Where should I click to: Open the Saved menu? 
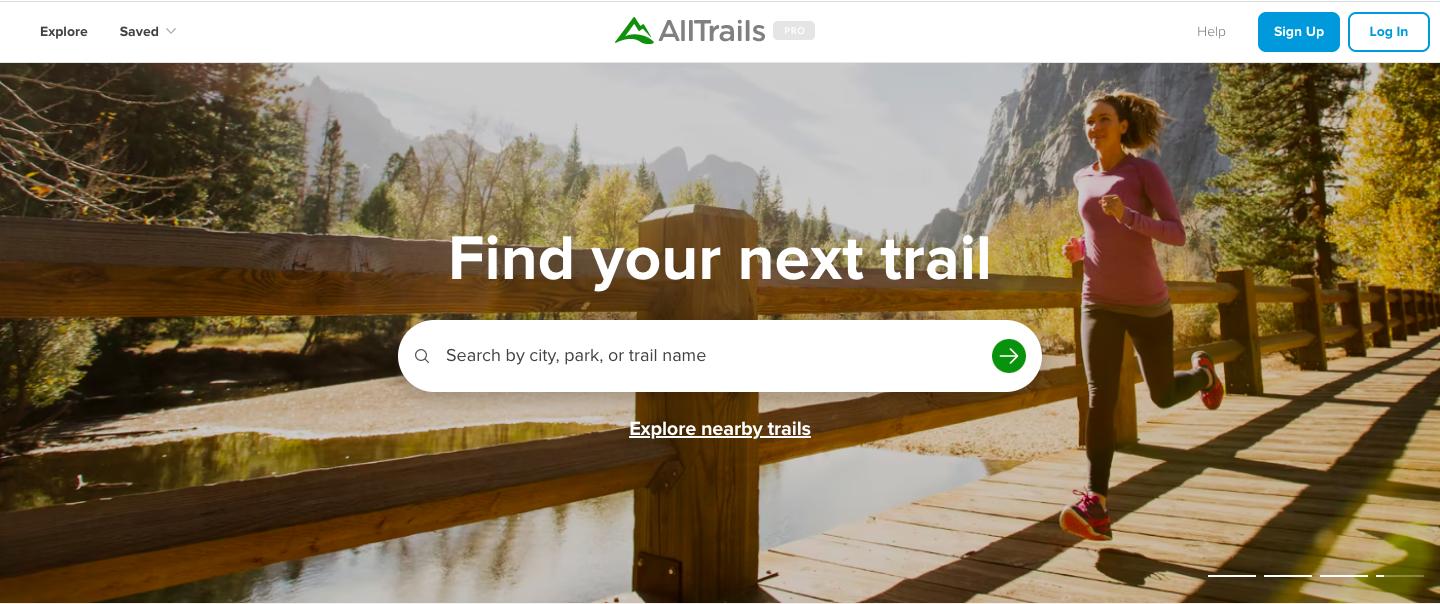pyautogui.click(x=148, y=31)
